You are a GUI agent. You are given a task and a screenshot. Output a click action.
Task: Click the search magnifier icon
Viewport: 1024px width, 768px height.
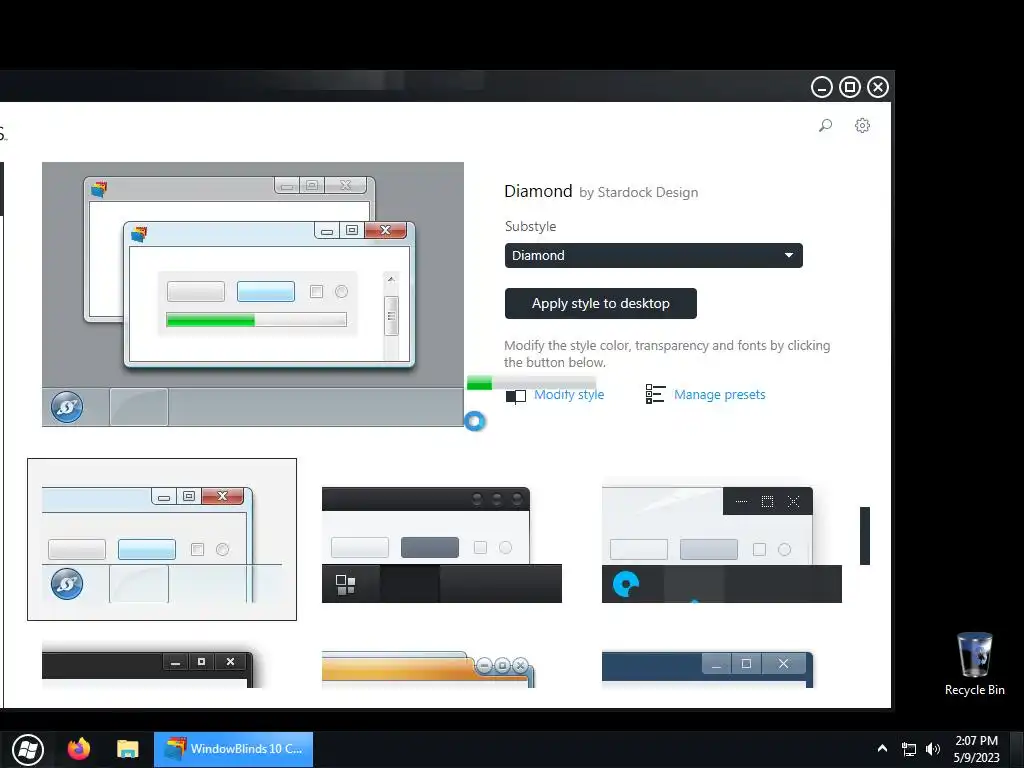tap(825, 125)
